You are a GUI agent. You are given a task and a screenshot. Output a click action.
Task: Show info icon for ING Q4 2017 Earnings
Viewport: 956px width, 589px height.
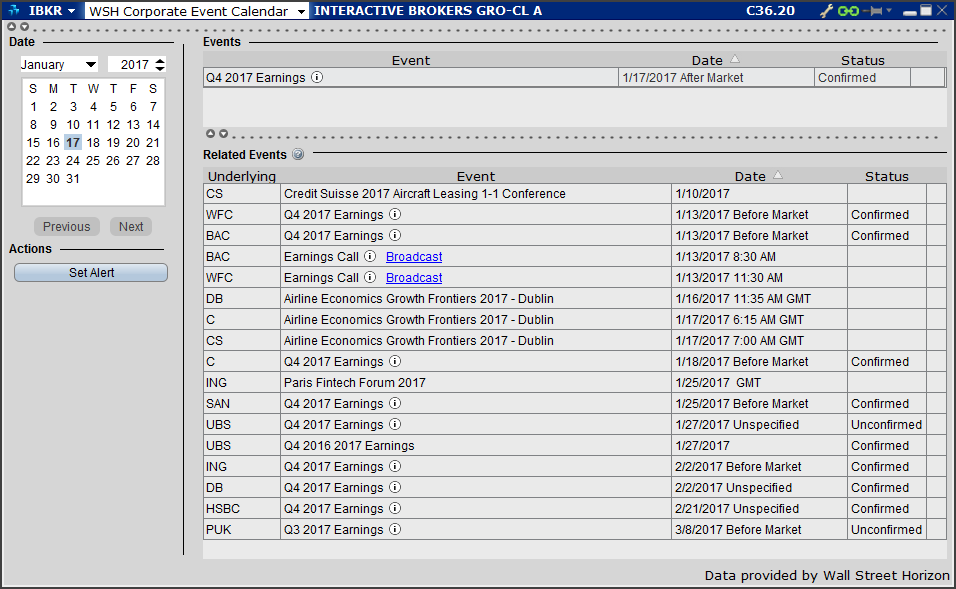(395, 466)
